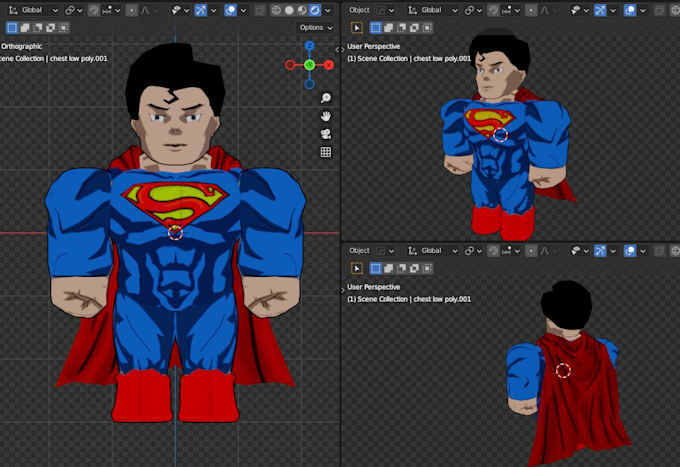Click the grid perspective/orthographic switch icon
680x467 pixels.
tap(326, 152)
